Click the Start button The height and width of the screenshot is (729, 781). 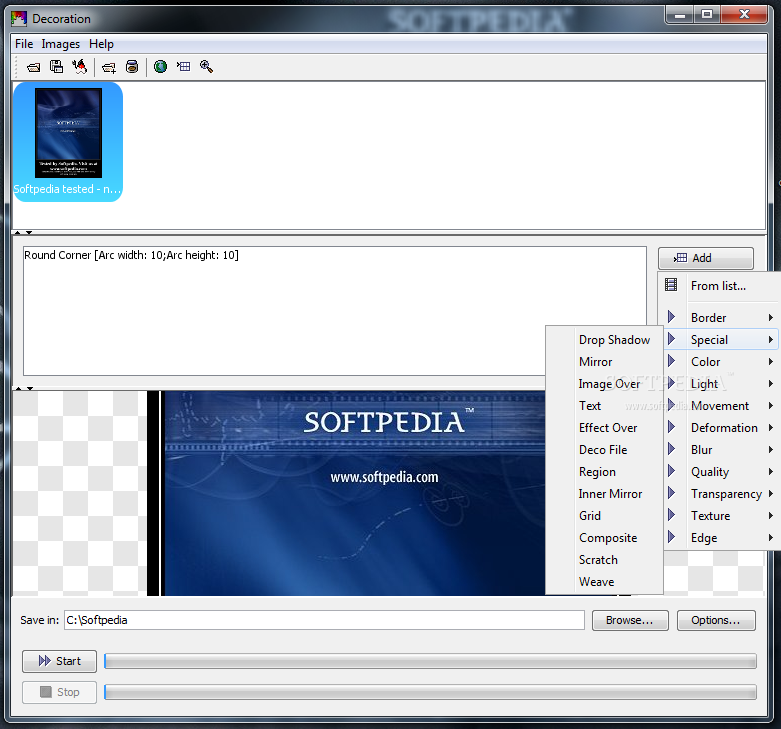tap(59, 661)
